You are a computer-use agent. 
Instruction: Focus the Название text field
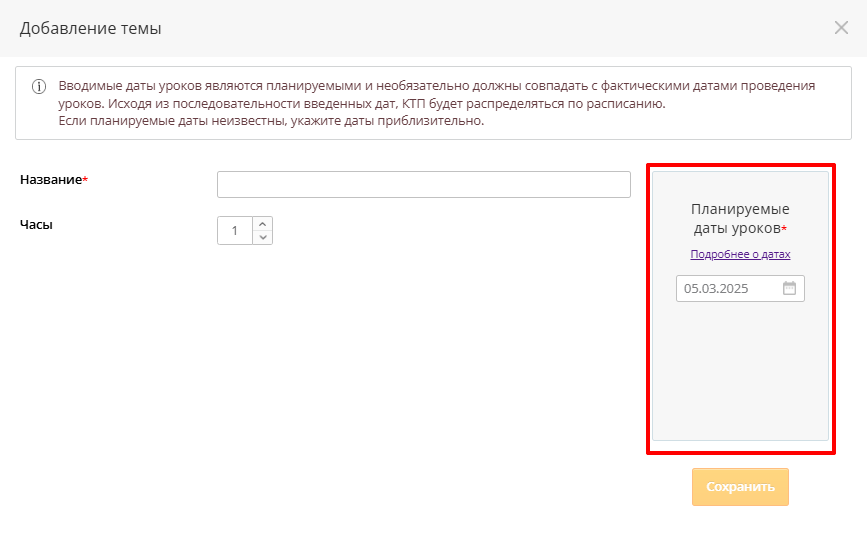423,185
